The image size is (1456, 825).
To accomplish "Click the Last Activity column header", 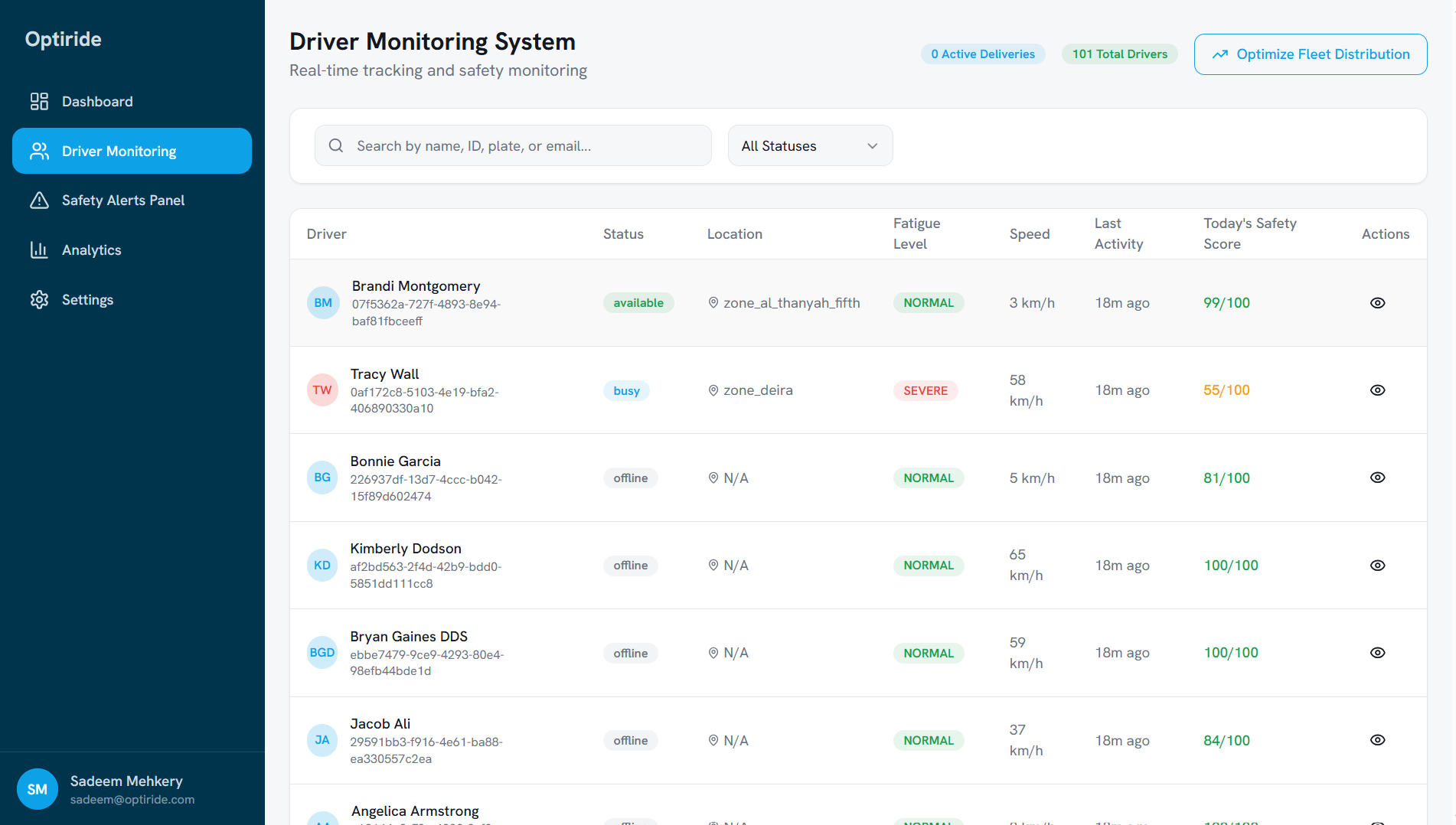I will pyautogui.click(x=1118, y=233).
